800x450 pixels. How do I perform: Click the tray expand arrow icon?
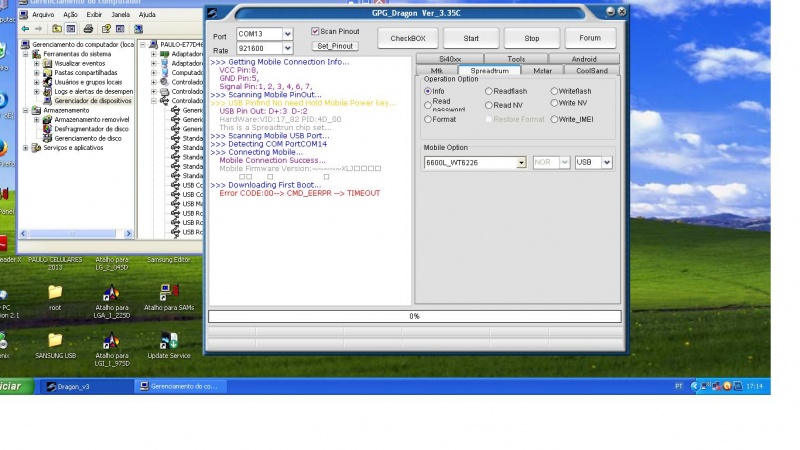694,386
